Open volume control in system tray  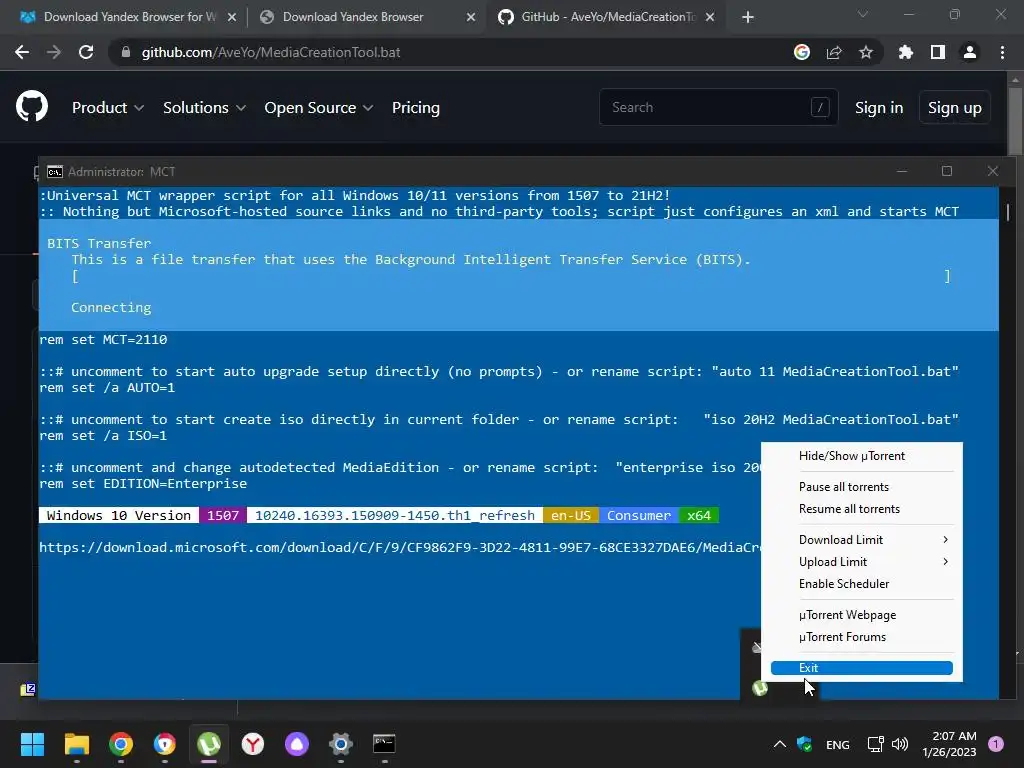[900, 744]
